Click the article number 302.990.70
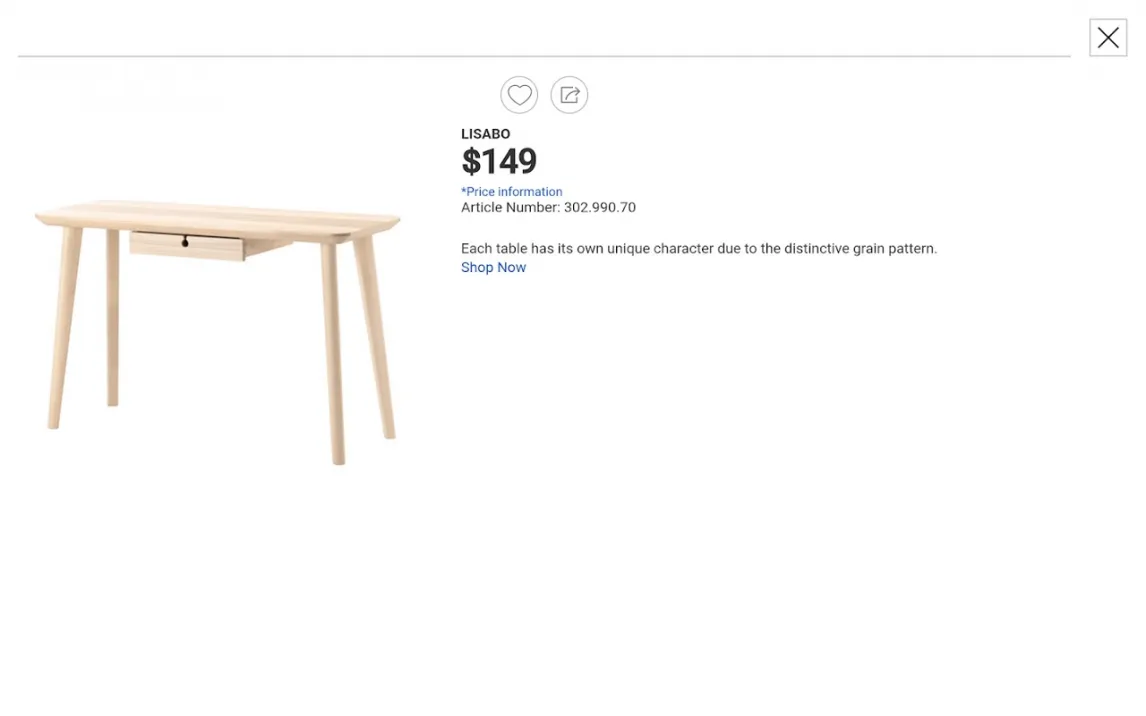 point(599,208)
